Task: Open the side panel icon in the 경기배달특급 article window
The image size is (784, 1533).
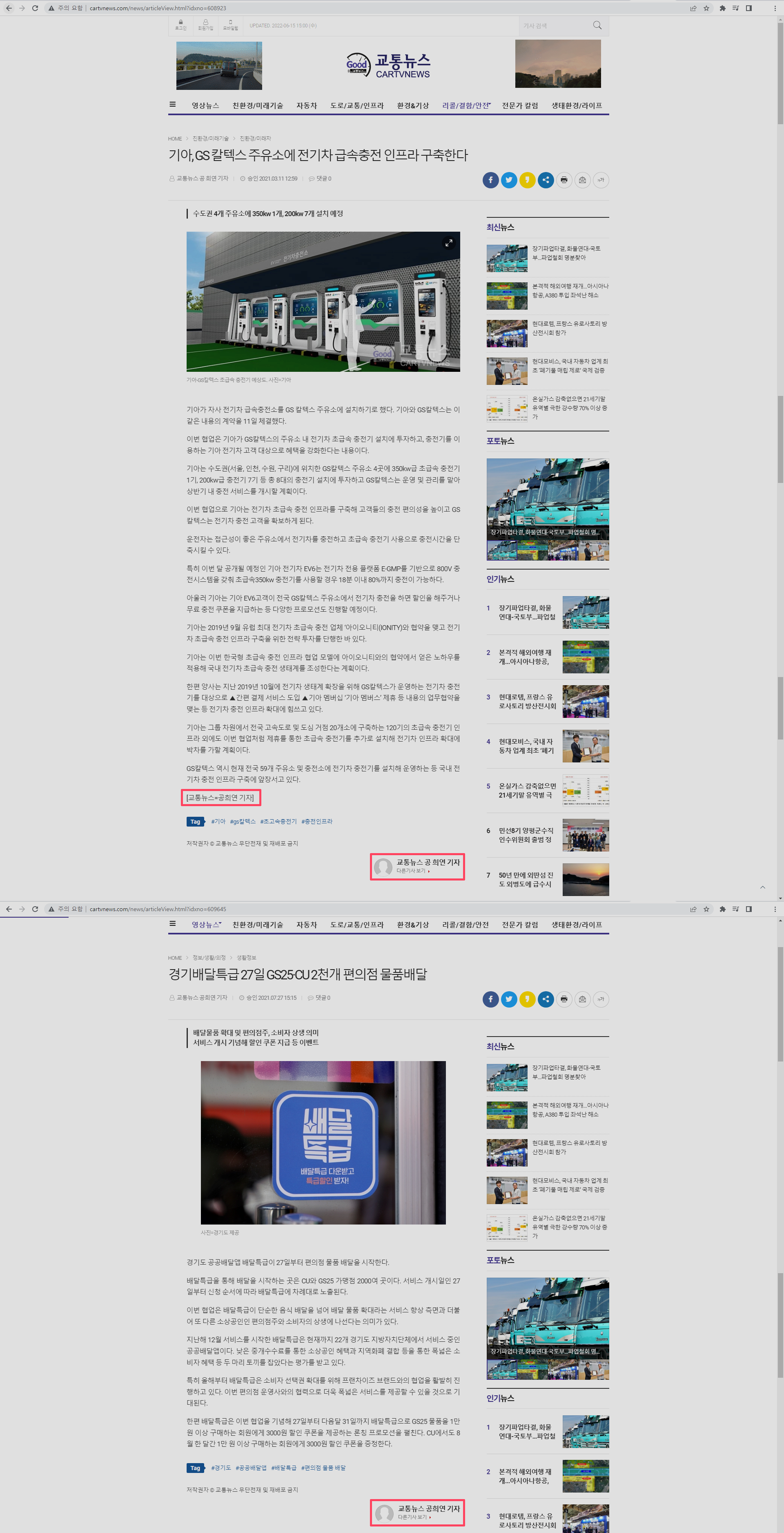Action: (749, 909)
